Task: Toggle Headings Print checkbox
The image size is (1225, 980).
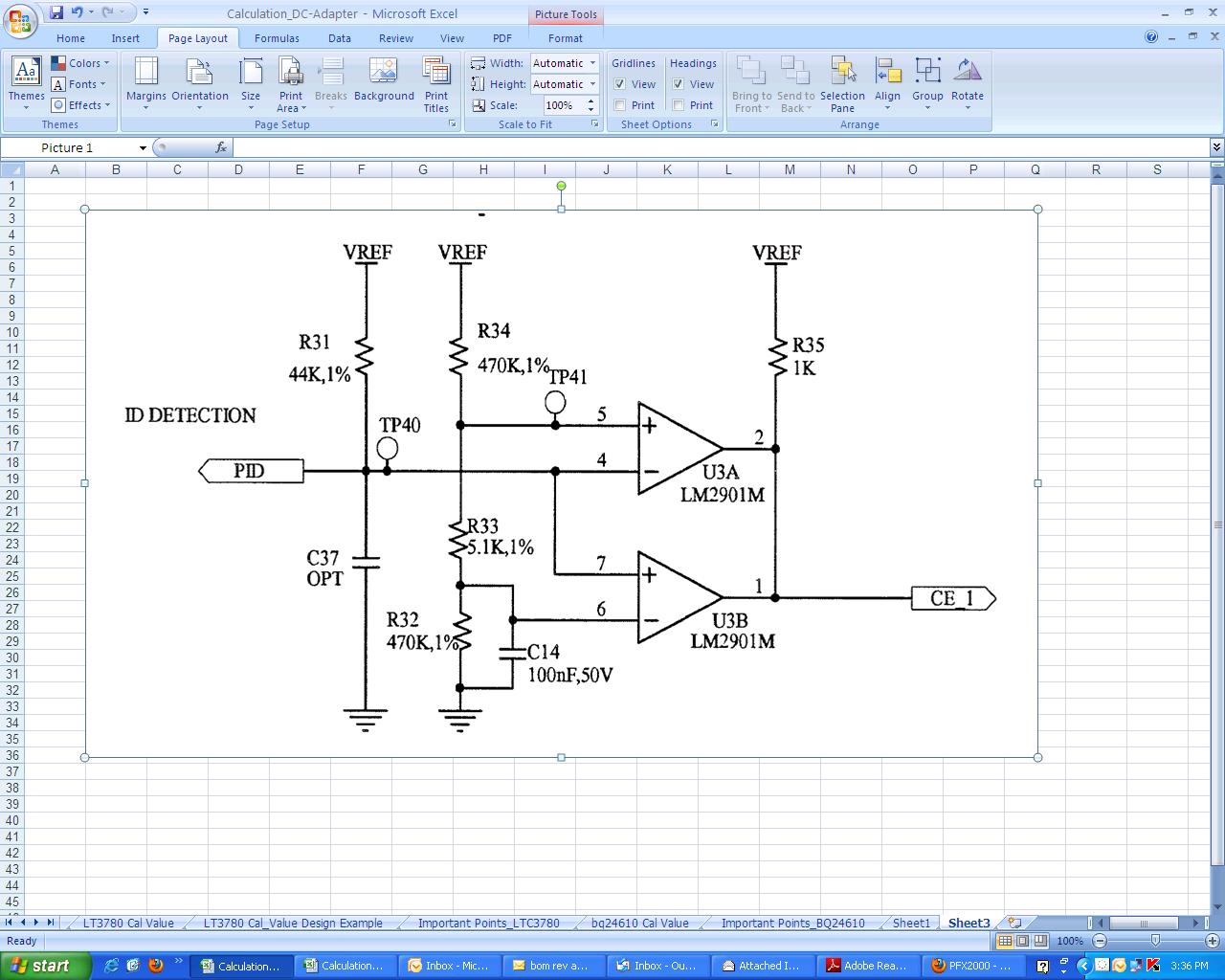Action: tap(678, 105)
